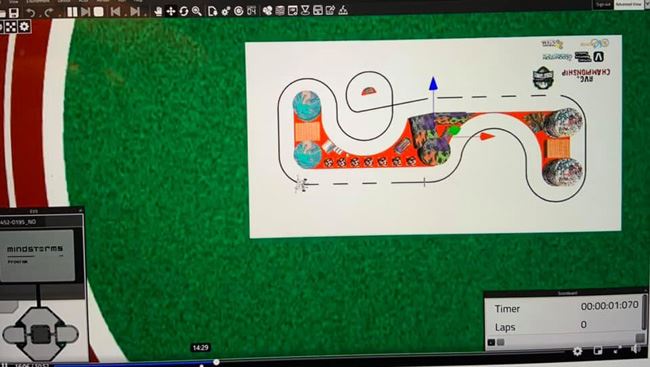Click the Undo arrow in toolbar

click(31, 12)
